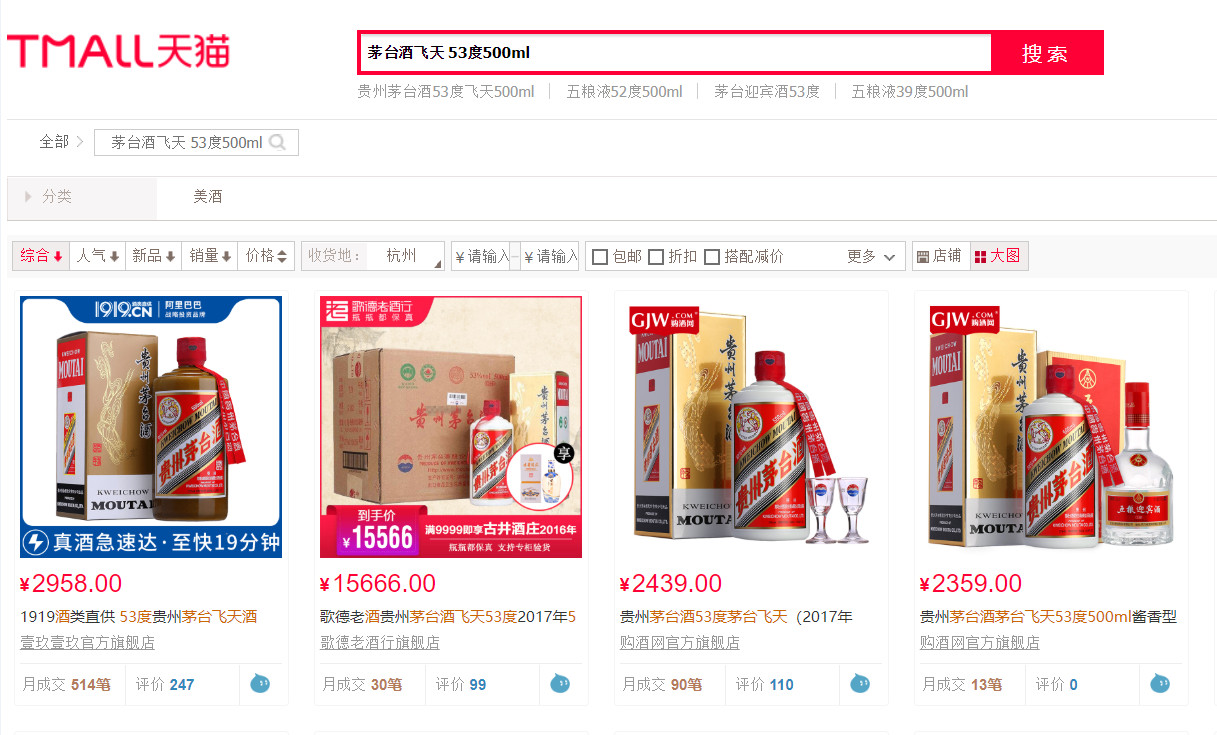1217x735 pixels.
Task: Click the chat icon beside 评价 110
Action: pyautogui.click(x=860, y=684)
